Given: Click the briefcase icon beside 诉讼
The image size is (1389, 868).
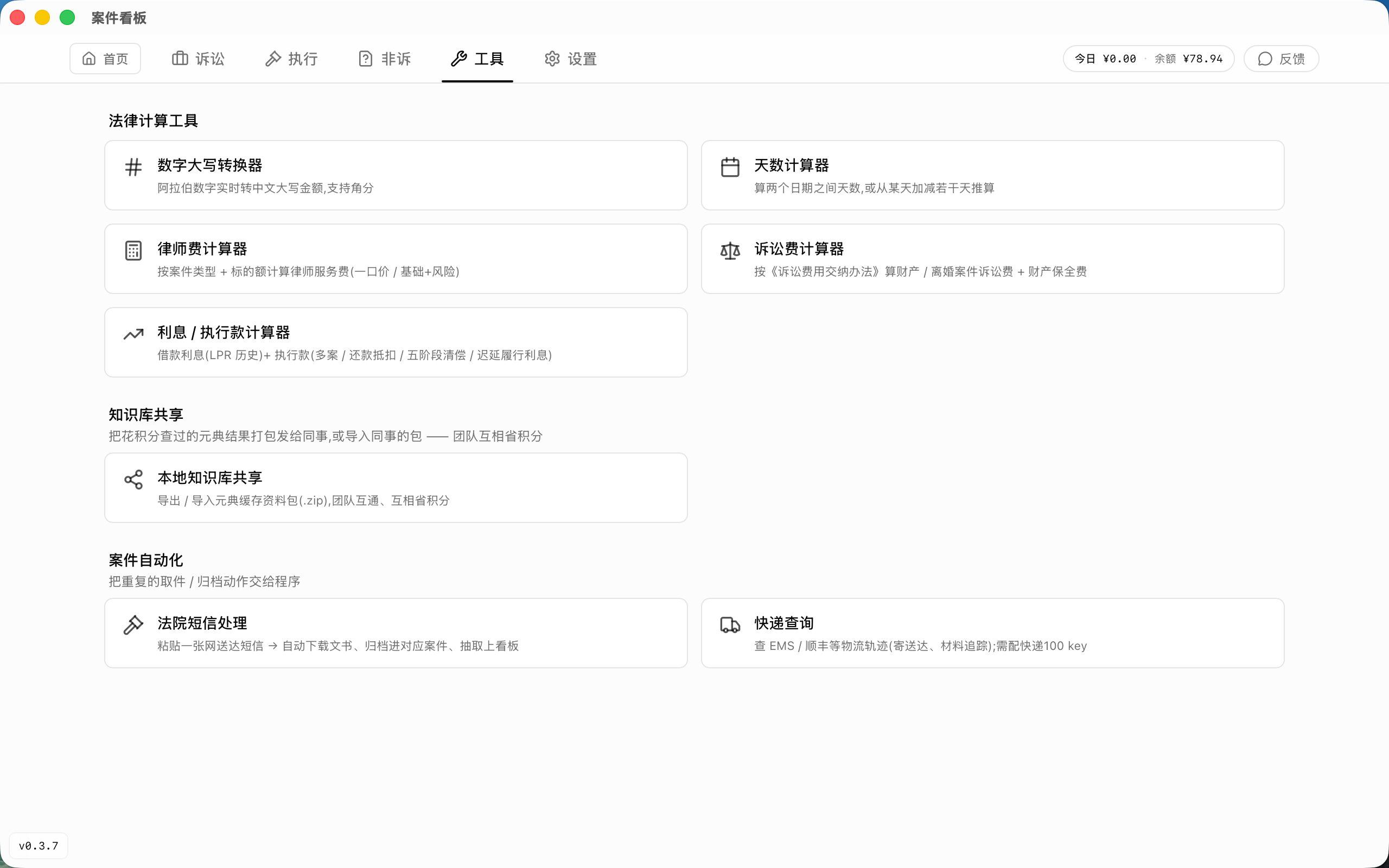Looking at the screenshot, I should pos(180,59).
